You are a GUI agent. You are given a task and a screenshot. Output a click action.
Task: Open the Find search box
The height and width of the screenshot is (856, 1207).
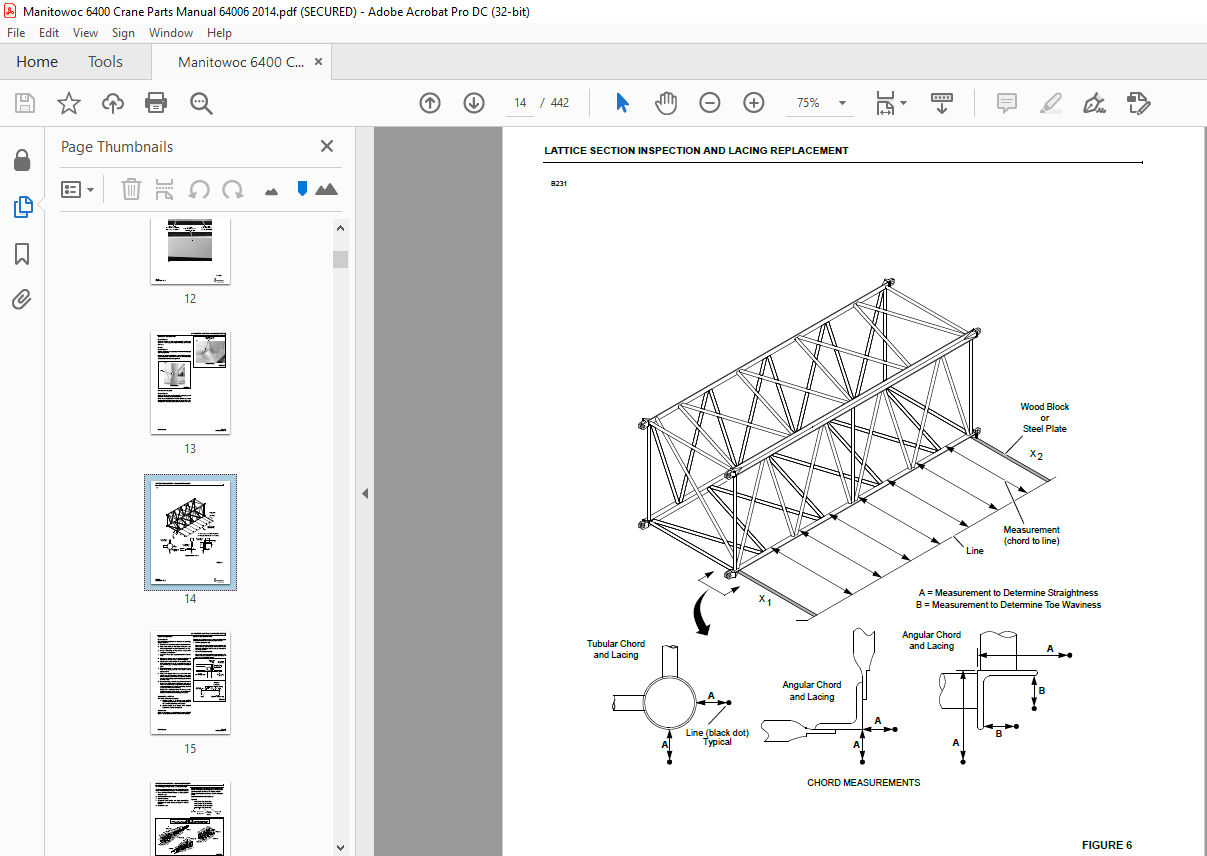click(200, 102)
